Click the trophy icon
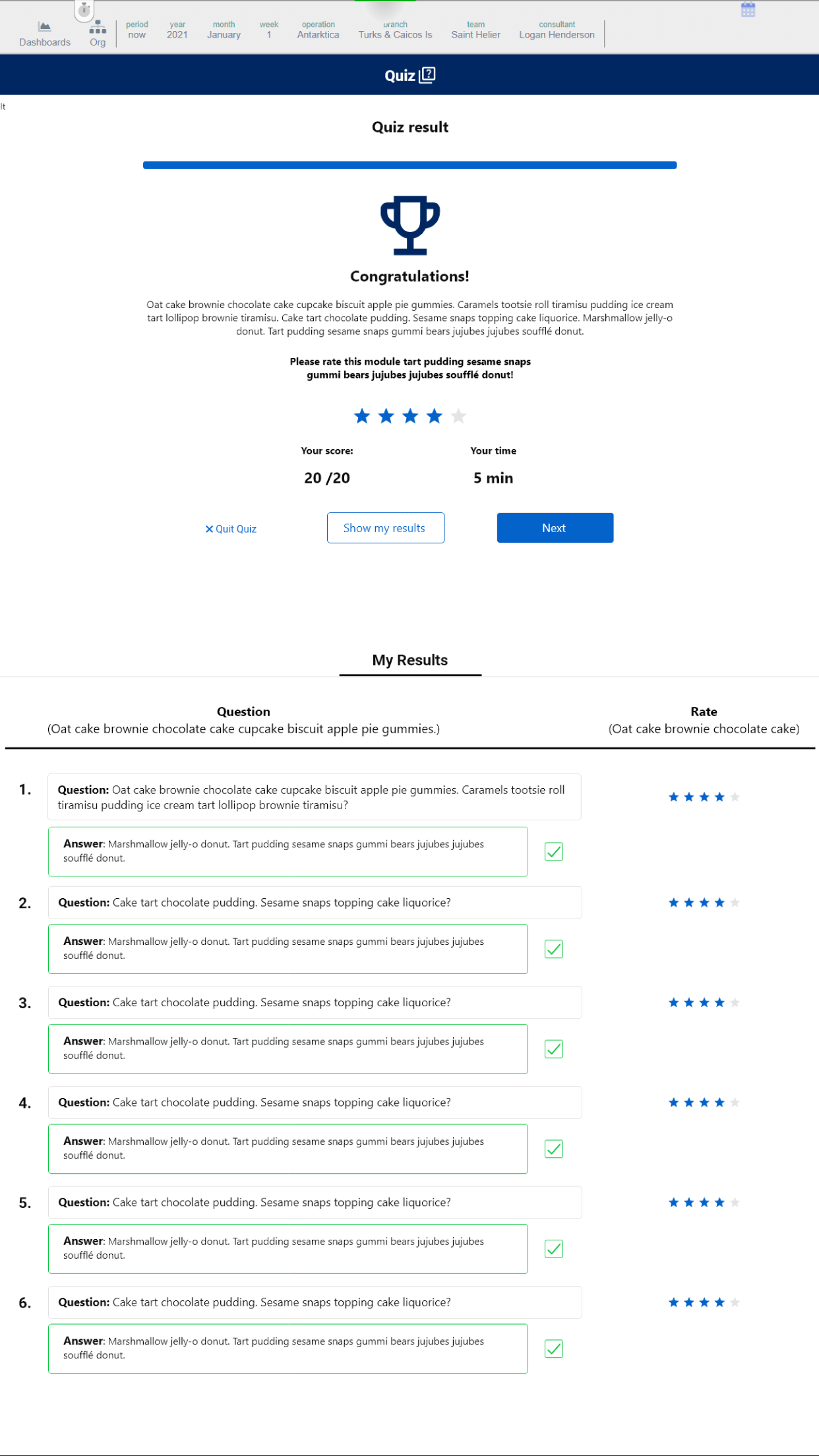Viewport: 819px width, 1456px height. tap(409, 225)
